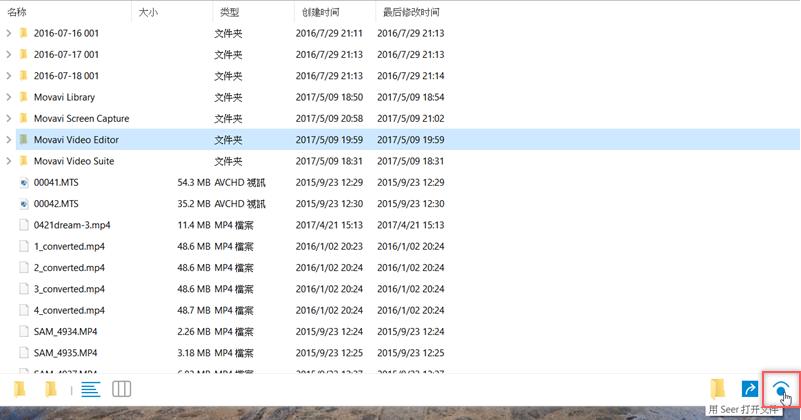Click the 48.7 MB size value
Image resolution: width=801 pixels, height=420 pixels.
click(x=194, y=310)
